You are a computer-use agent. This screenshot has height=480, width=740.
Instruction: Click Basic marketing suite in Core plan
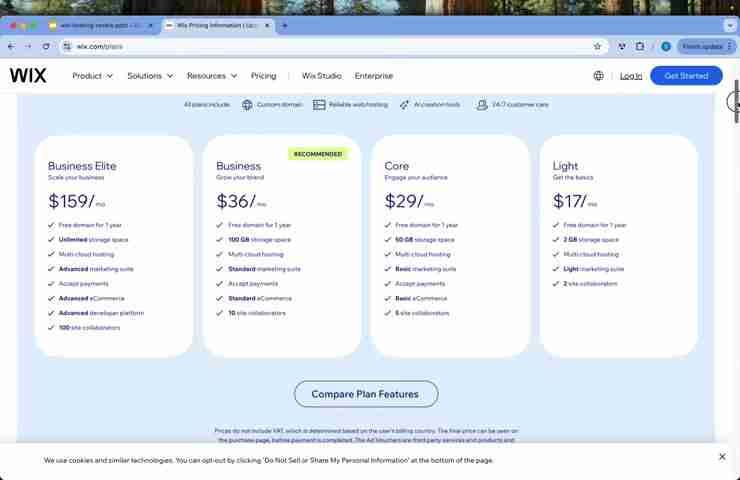click(426, 269)
